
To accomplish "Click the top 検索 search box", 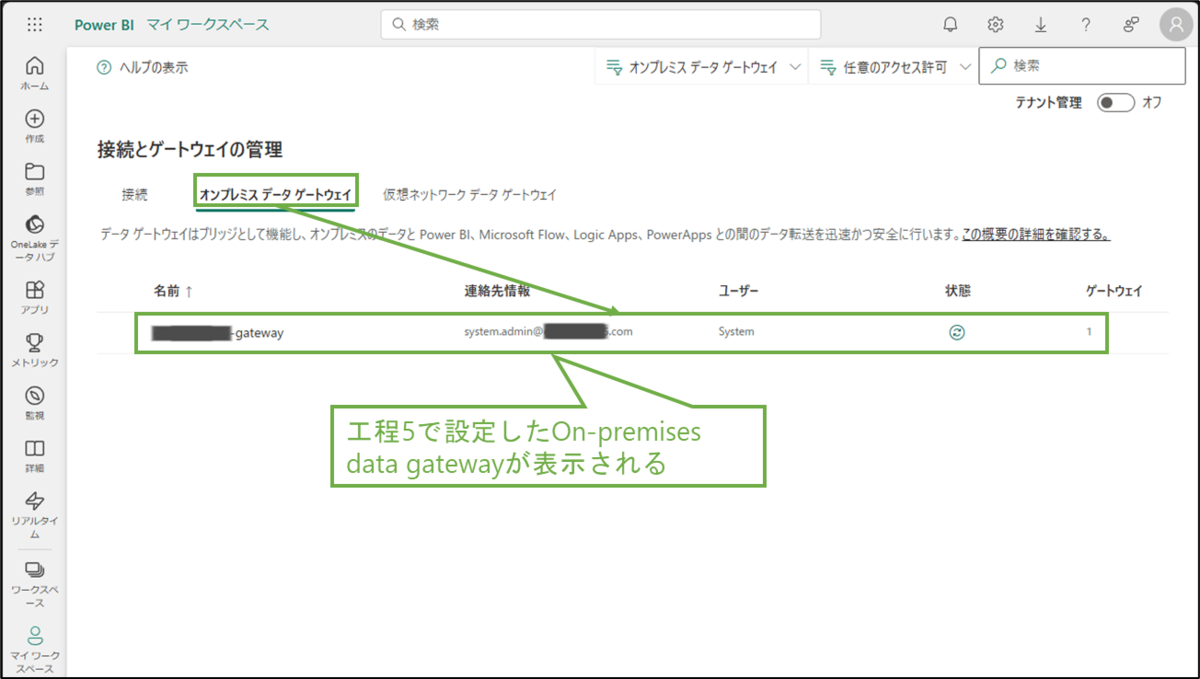I will (x=600, y=24).
